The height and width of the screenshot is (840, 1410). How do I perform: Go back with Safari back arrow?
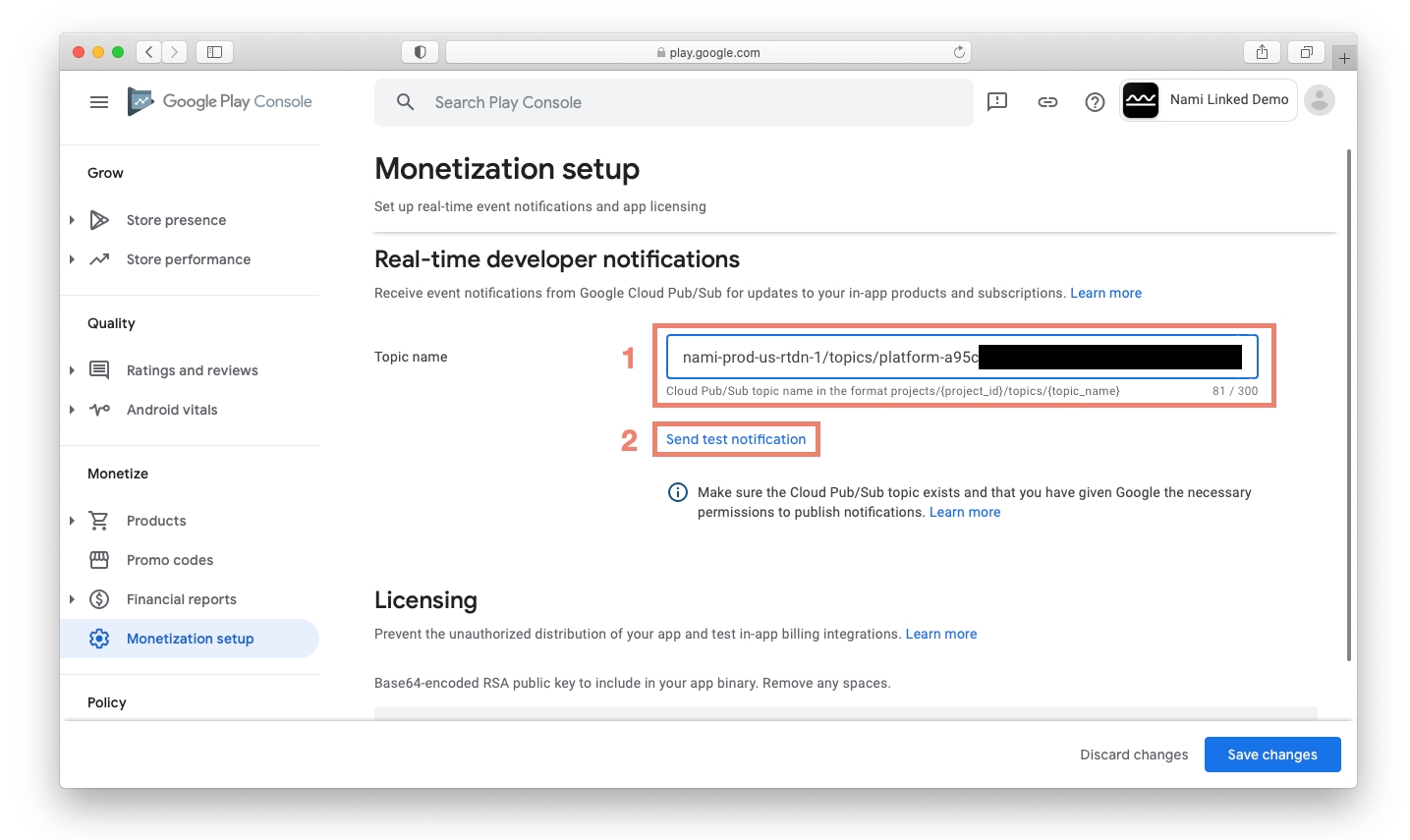click(149, 52)
